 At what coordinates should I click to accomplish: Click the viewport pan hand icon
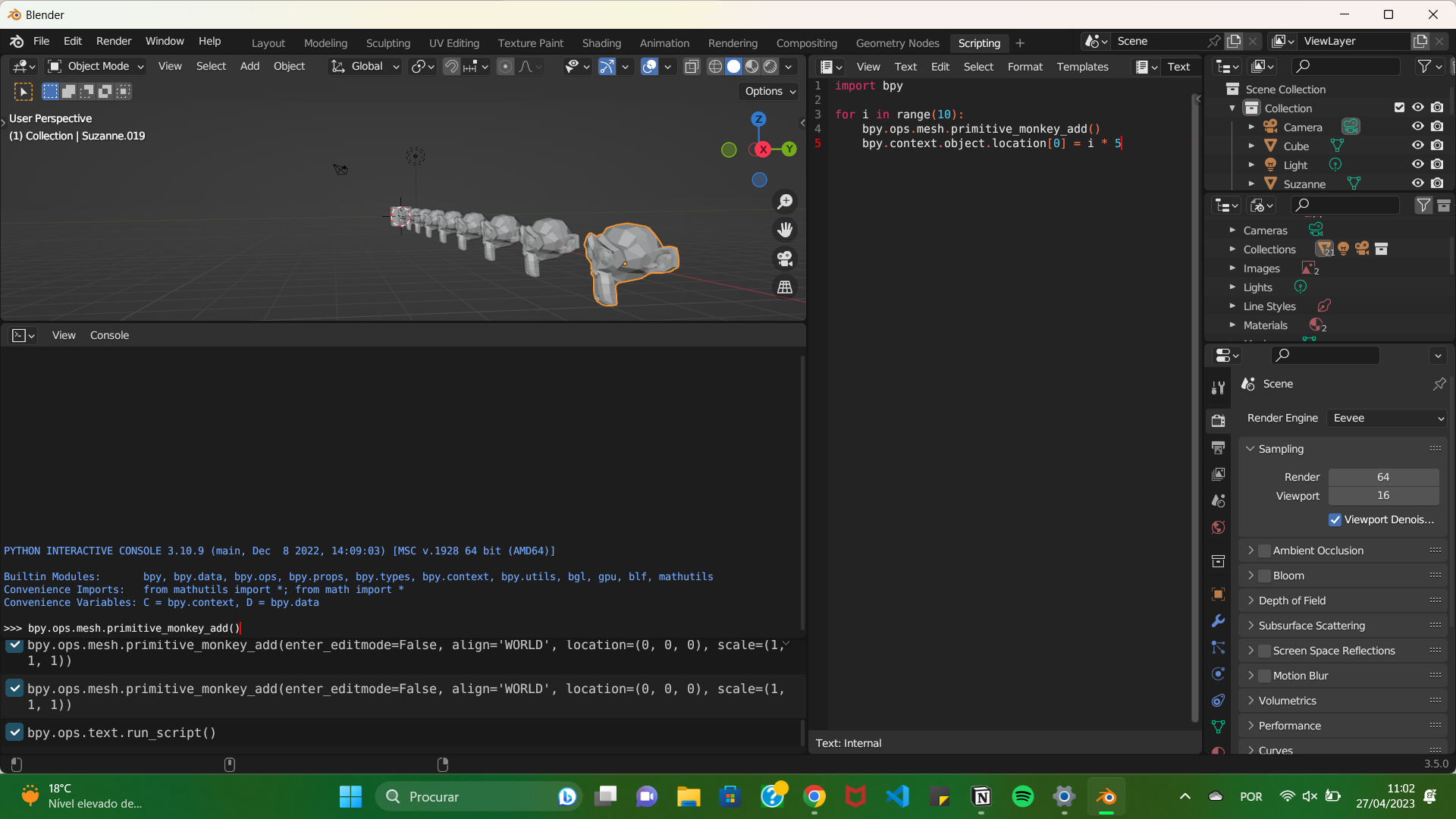785,230
